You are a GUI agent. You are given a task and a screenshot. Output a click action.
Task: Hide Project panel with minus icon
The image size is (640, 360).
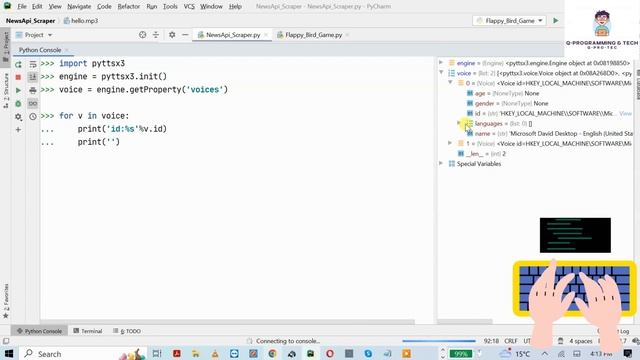coord(185,35)
